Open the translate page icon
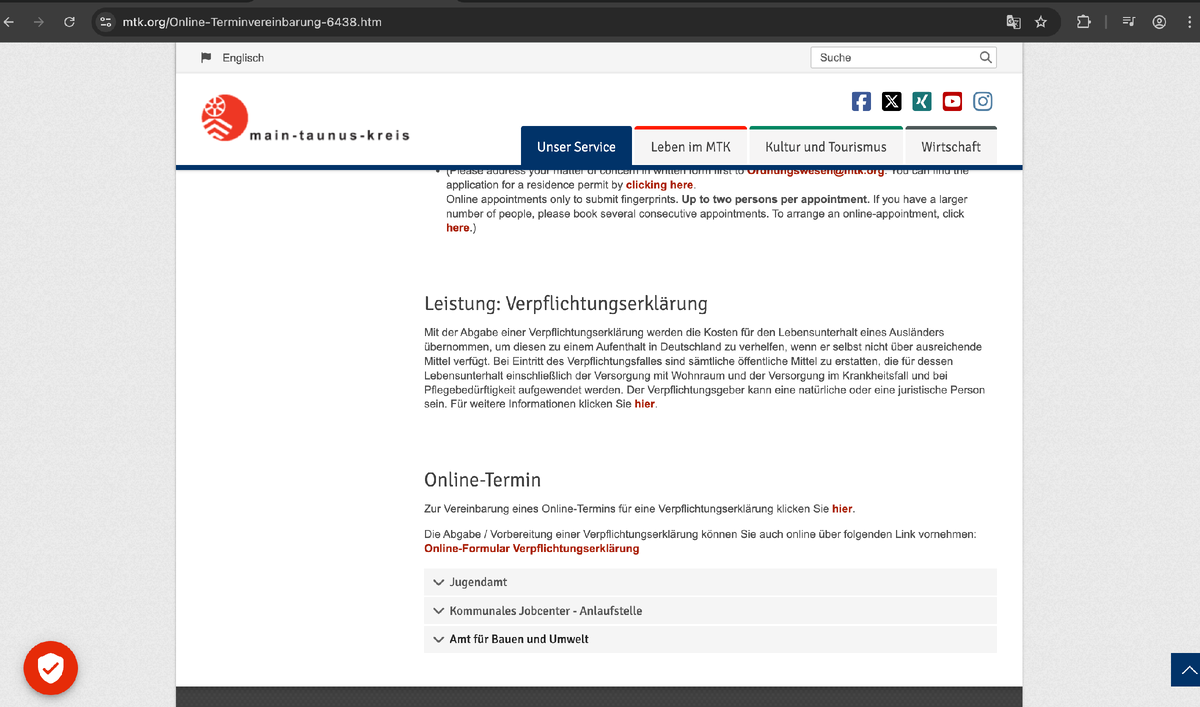The height and width of the screenshot is (707, 1200). tap(1013, 21)
